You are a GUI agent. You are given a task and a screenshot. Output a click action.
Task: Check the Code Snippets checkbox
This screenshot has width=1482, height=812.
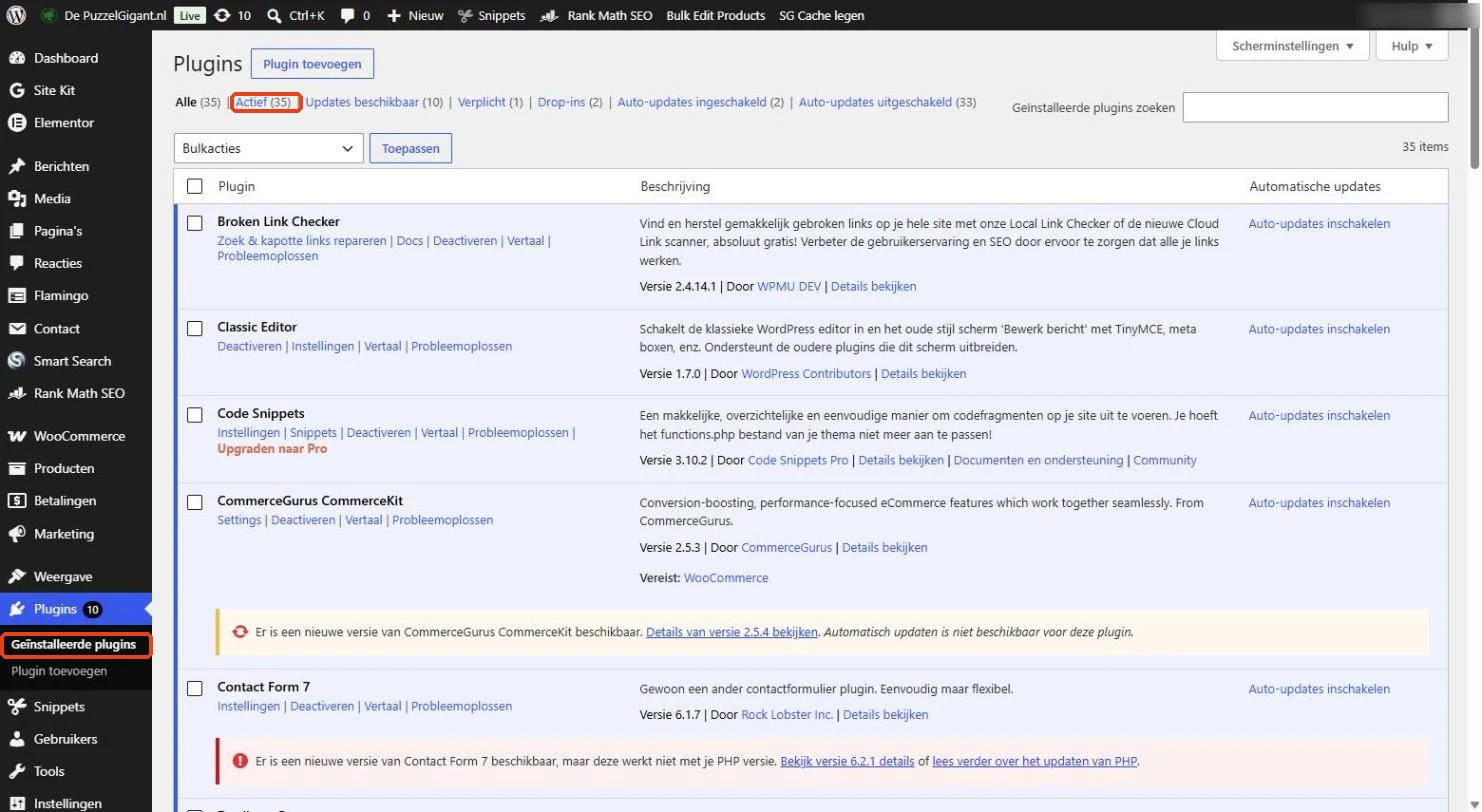pyautogui.click(x=195, y=414)
